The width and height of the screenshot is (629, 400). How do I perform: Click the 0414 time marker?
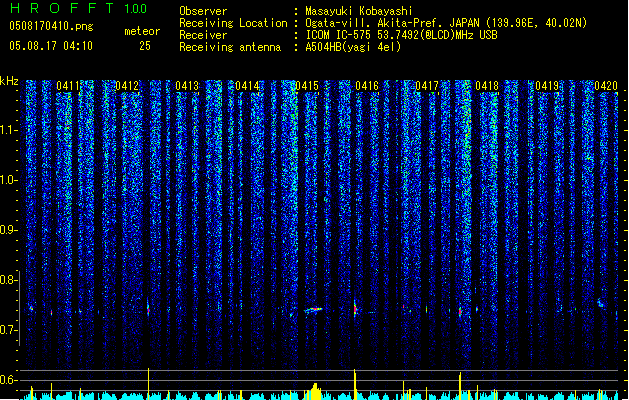[x=247, y=86]
